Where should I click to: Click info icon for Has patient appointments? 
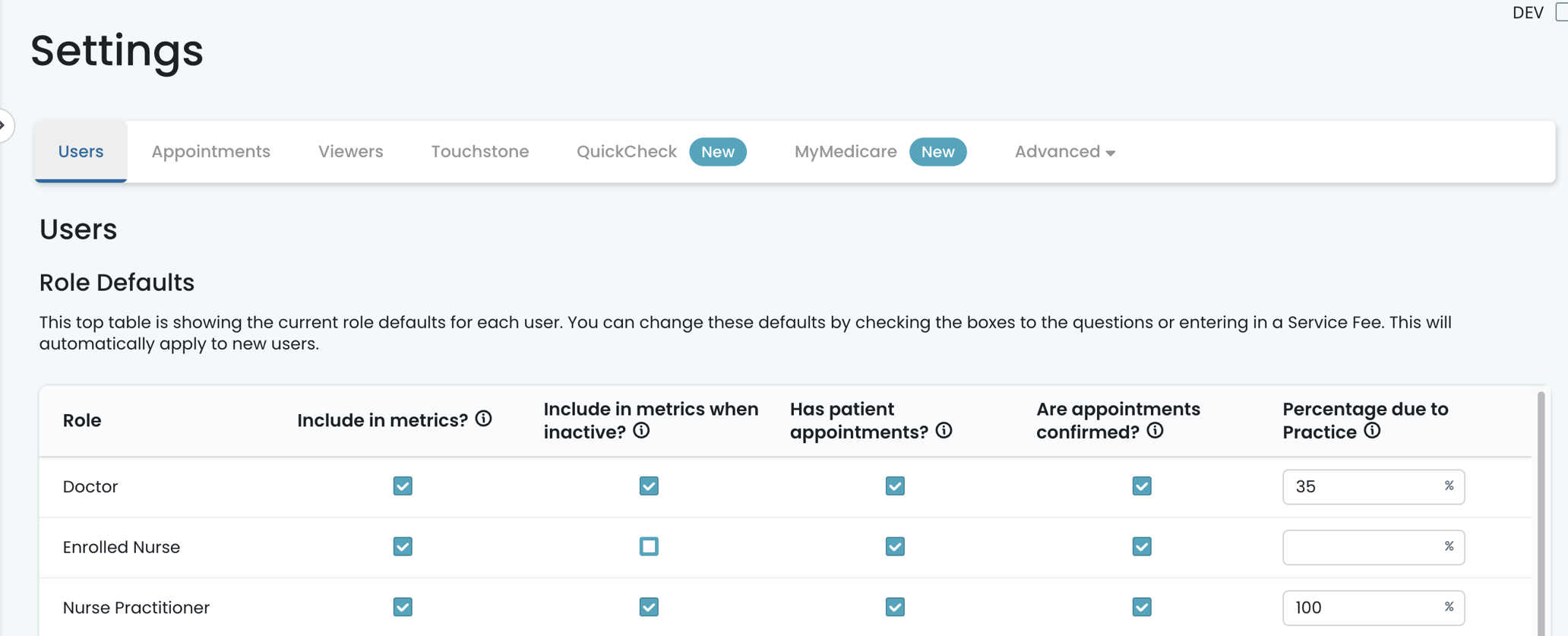pos(944,431)
